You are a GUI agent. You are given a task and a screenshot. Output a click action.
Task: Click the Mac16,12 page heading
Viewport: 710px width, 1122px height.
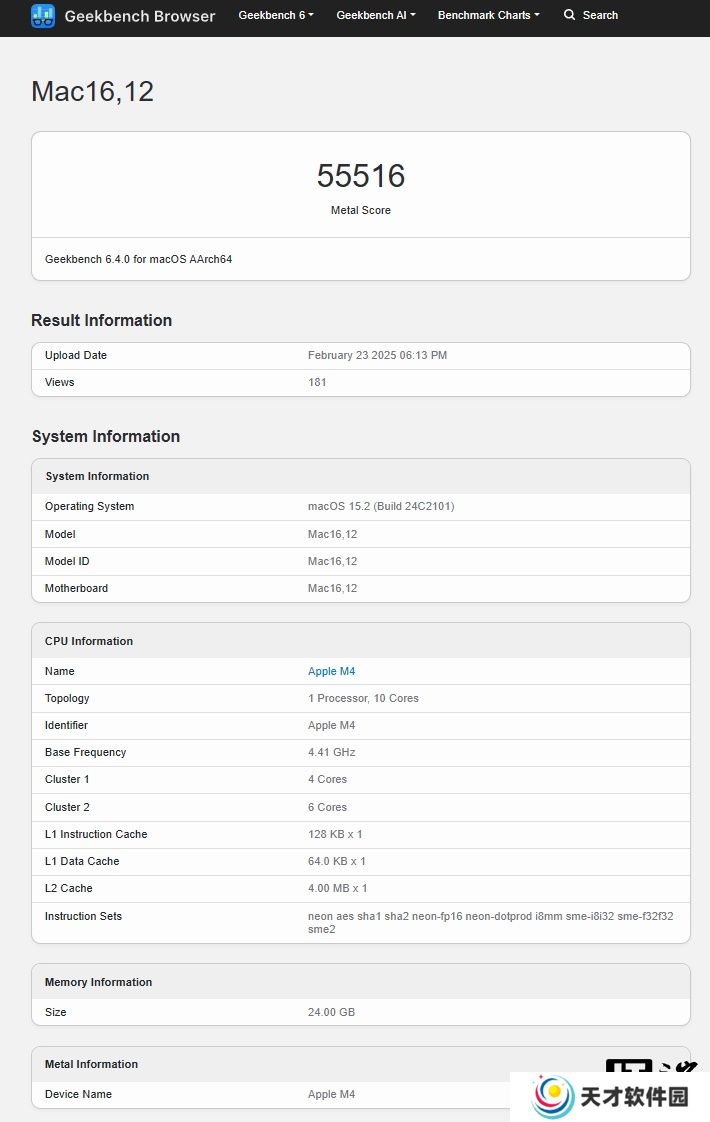point(92,92)
